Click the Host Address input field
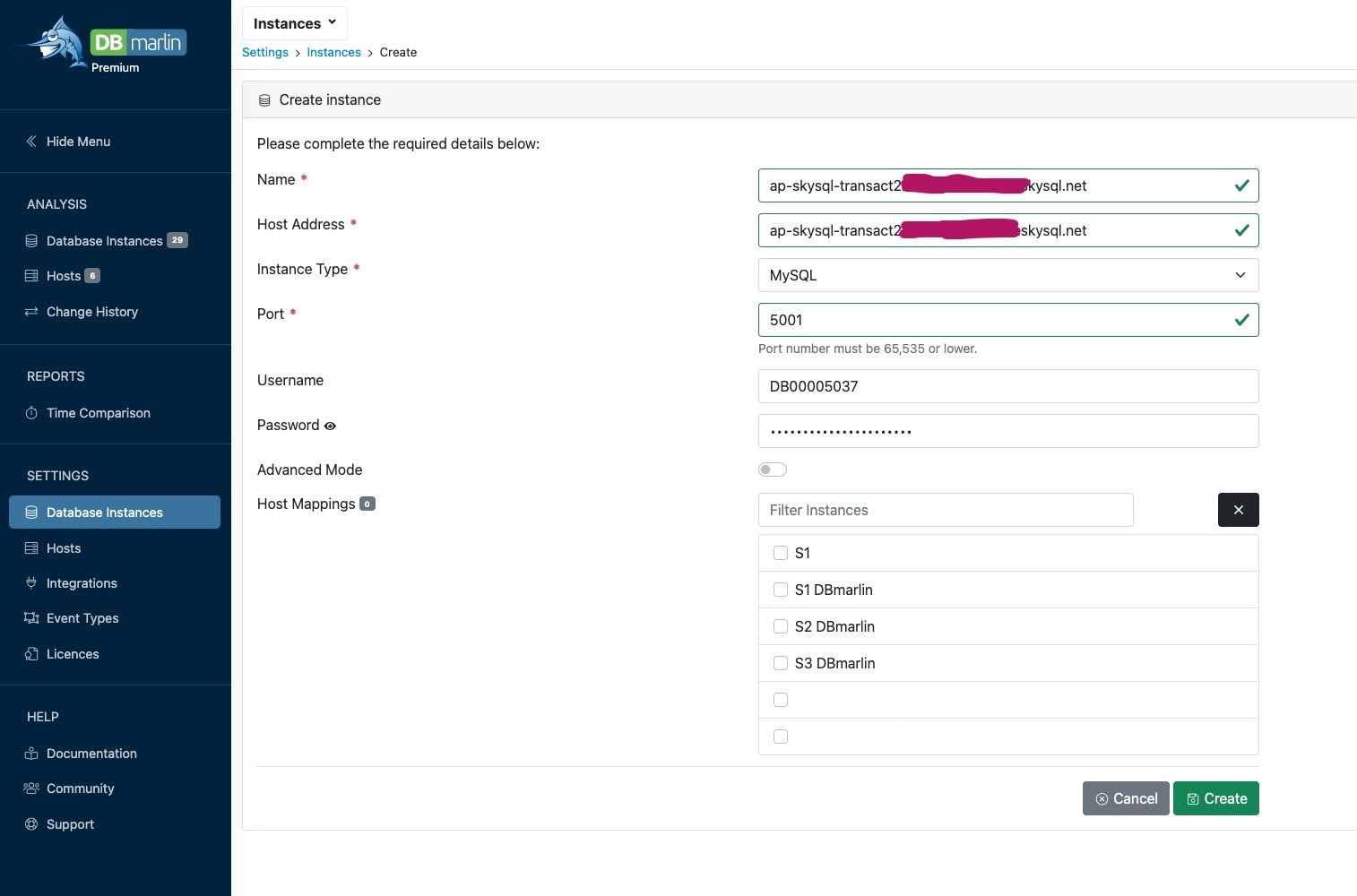Viewport: 1357px width, 896px height. 1008,230
